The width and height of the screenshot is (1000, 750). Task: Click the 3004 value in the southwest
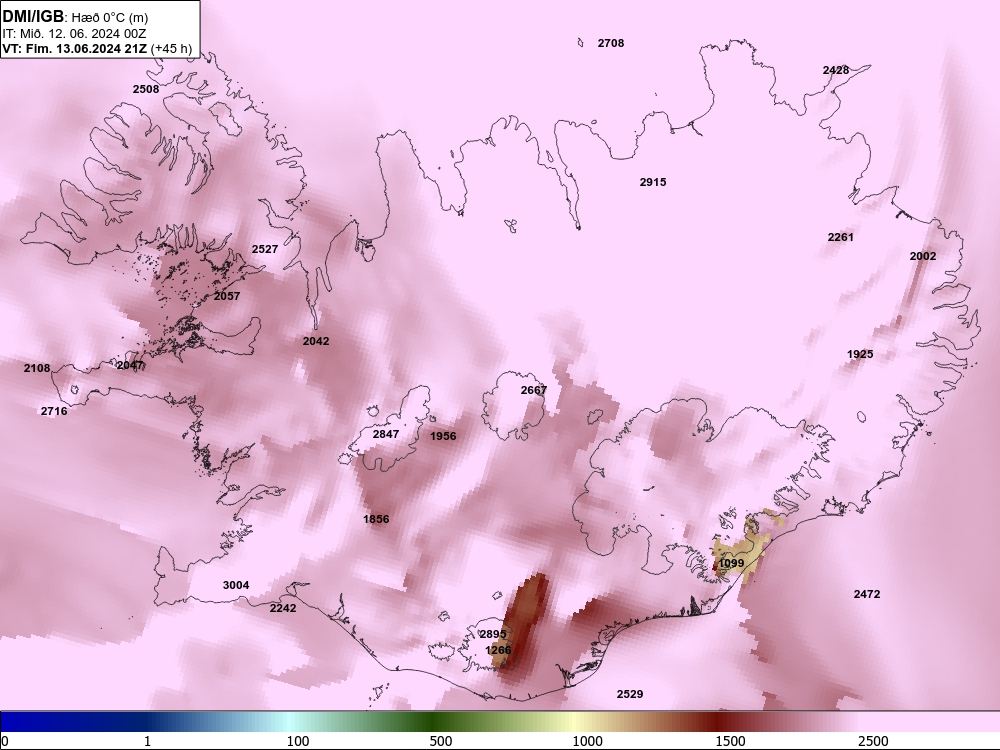point(235,585)
